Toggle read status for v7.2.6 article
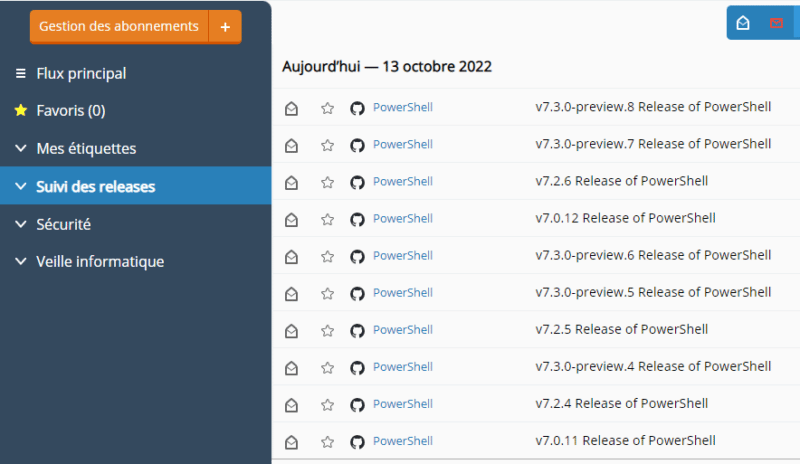 pyautogui.click(x=291, y=182)
